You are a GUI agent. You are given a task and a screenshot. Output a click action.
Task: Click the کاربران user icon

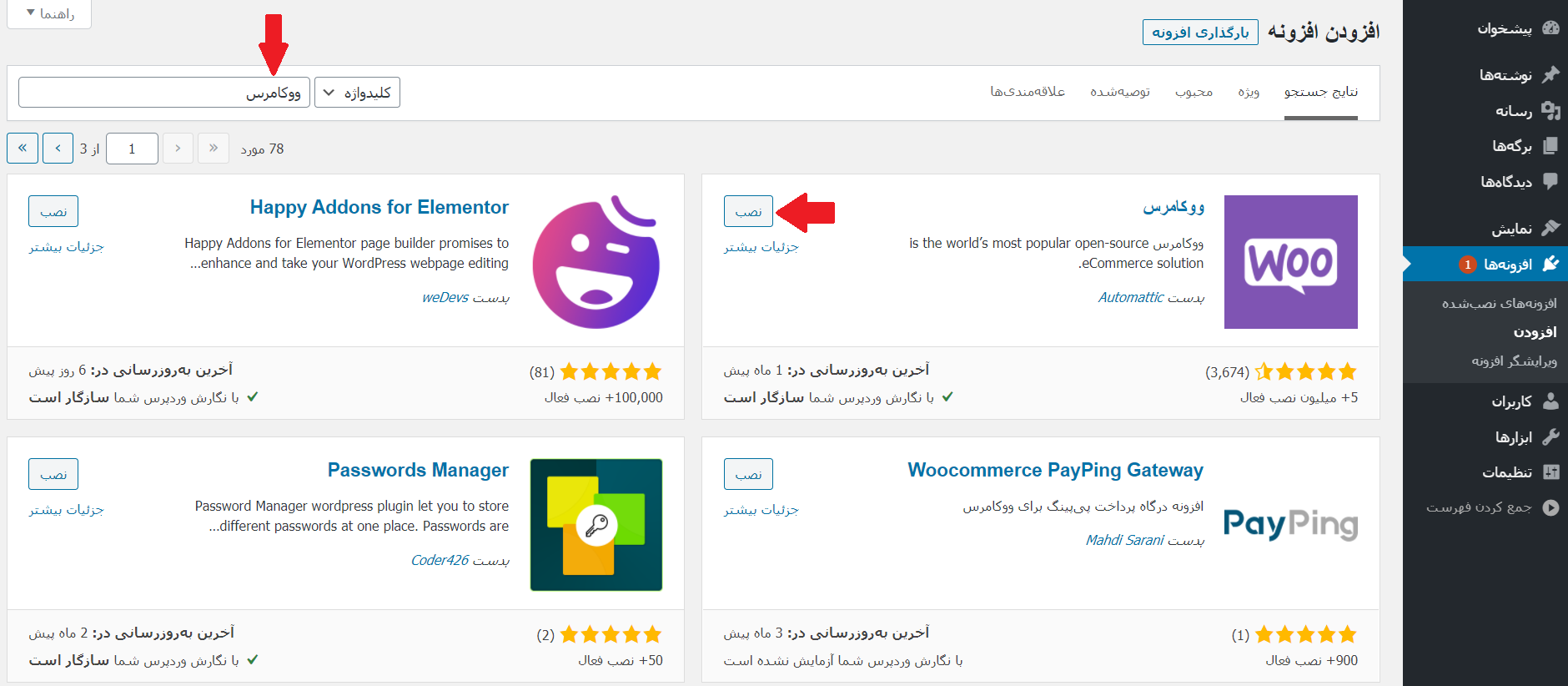[x=1550, y=401]
